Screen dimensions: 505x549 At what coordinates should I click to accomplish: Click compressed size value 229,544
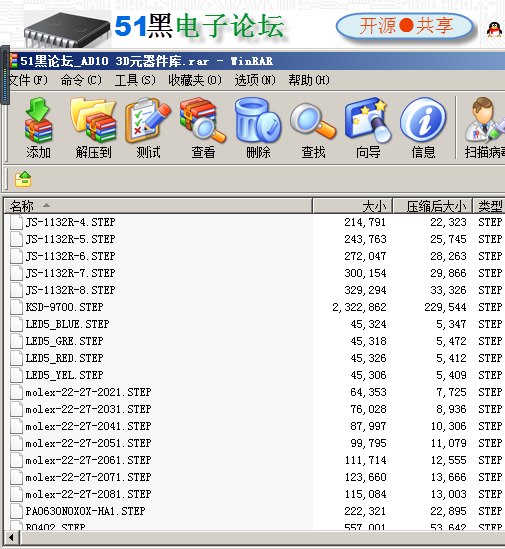pos(445,307)
